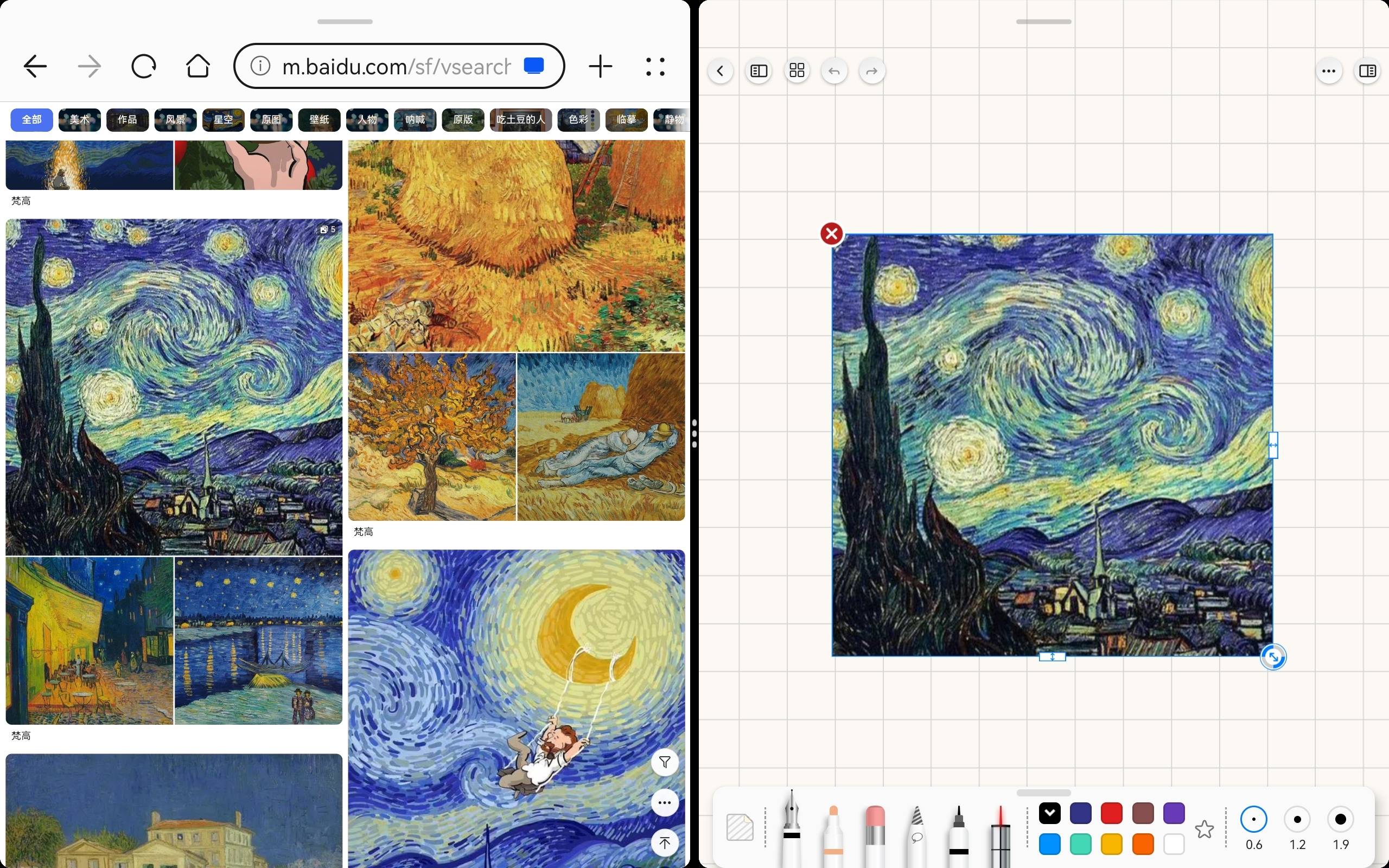This screenshot has width=1389, height=868.
Task: Select the 壁纸 filter tab
Action: [319, 119]
